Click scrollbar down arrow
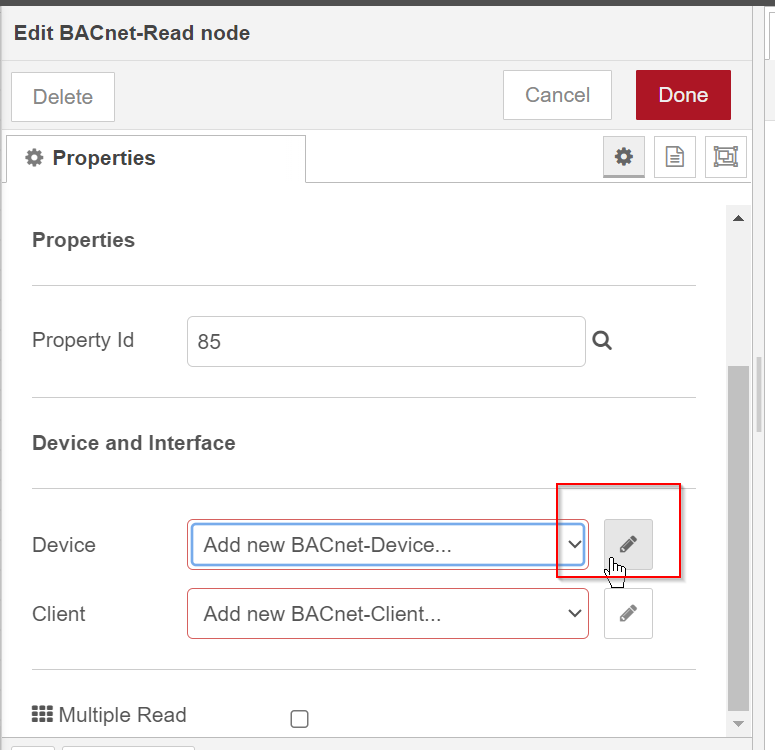Viewport: 775px width, 750px height. 738,724
